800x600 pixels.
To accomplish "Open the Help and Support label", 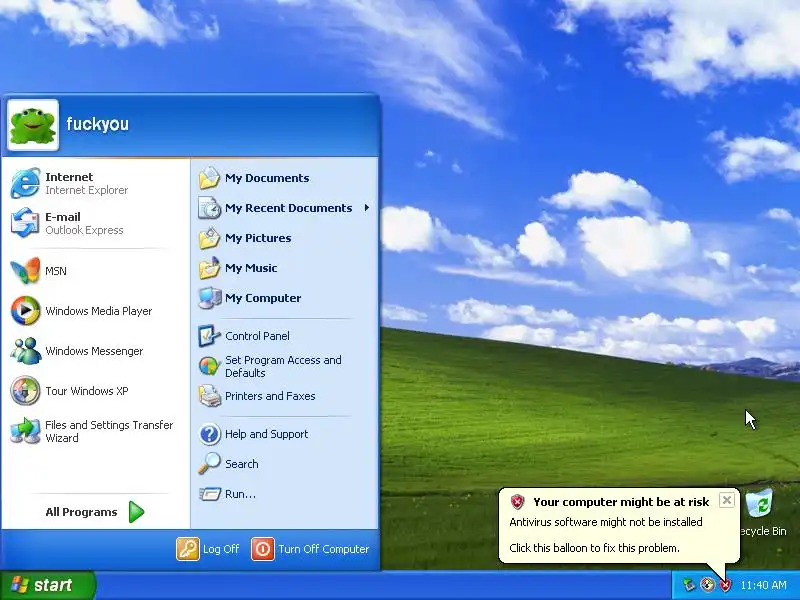I will coord(266,434).
